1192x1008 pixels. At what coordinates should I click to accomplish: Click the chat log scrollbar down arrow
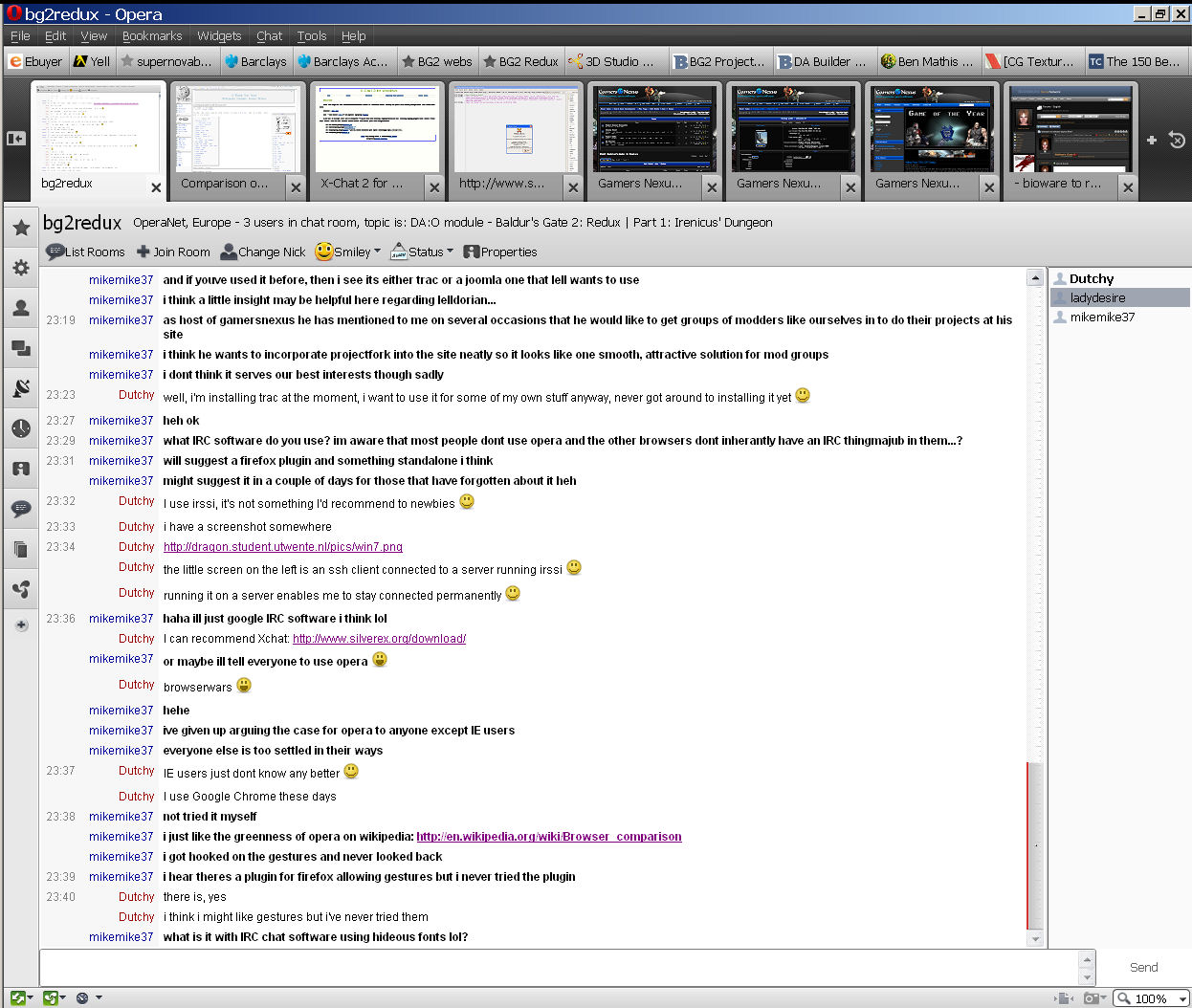tap(1034, 938)
